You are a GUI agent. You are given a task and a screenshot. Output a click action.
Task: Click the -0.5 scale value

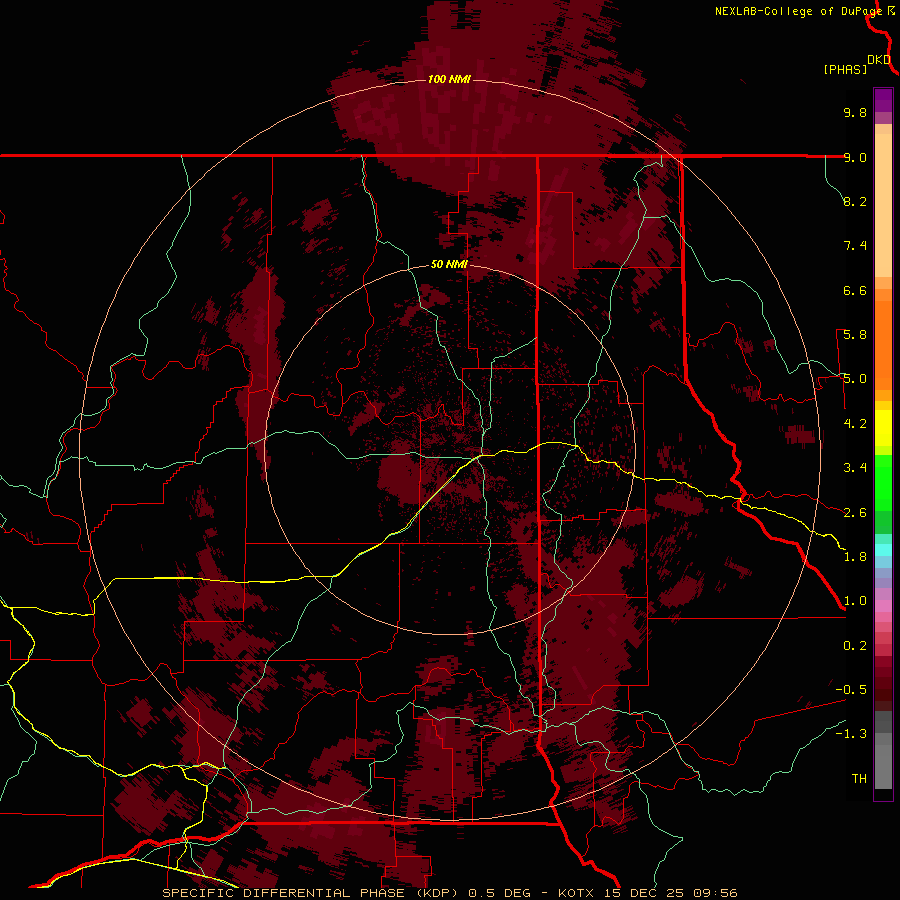[x=851, y=690]
